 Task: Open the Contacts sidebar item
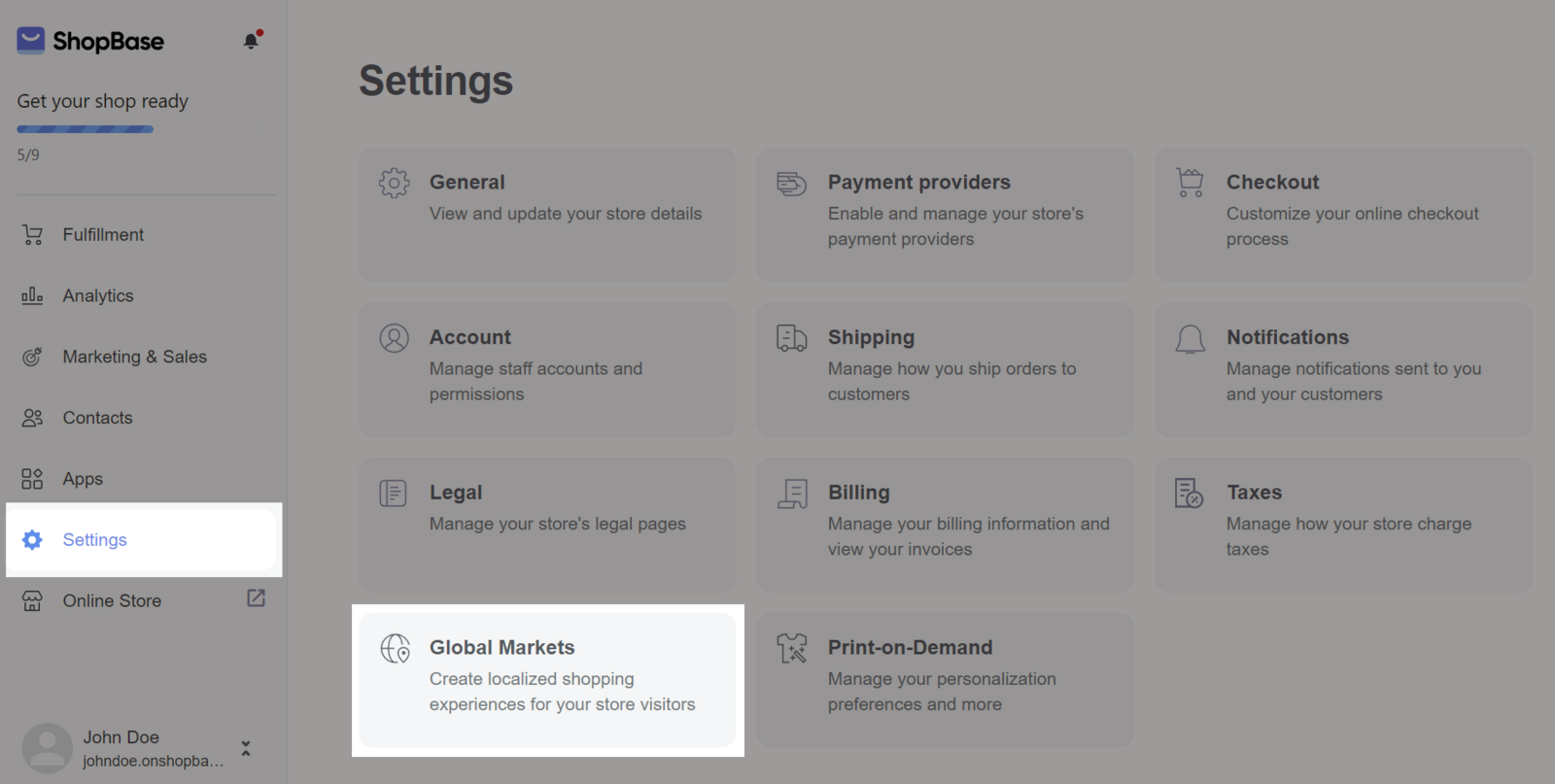97,419
